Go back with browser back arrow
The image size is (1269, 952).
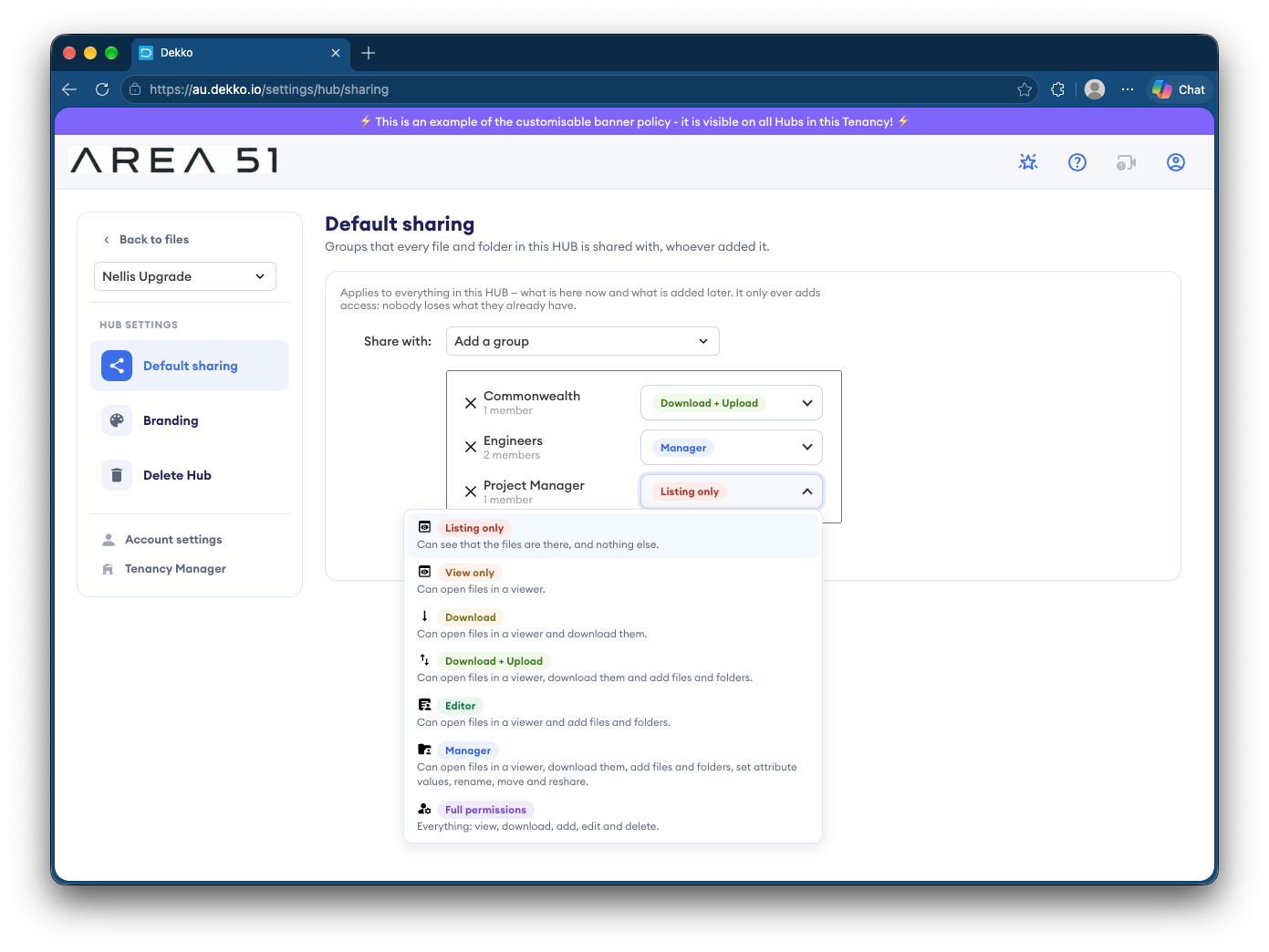[69, 89]
